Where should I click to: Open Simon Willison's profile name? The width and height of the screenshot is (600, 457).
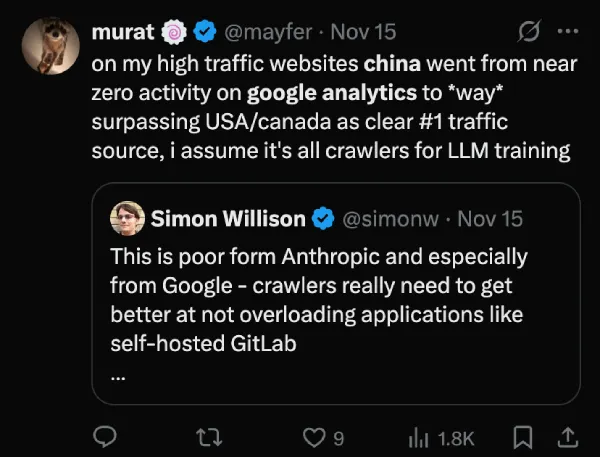pos(228,218)
